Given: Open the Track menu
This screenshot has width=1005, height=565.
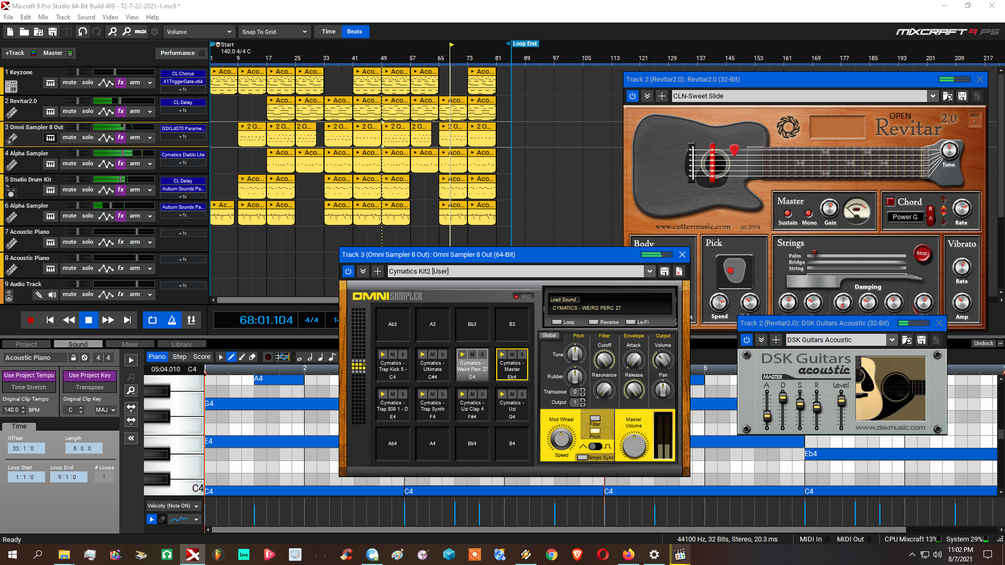Looking at the screenshot, I should (x=63, y=17).
